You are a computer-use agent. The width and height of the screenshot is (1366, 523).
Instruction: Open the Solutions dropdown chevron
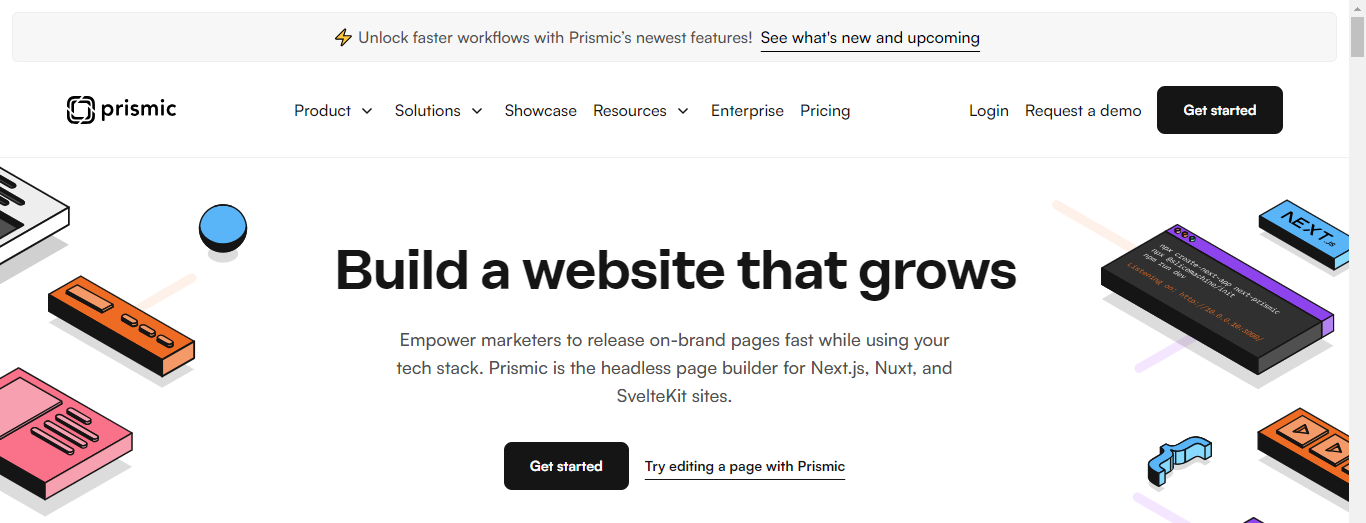click(x=477, y=111)
